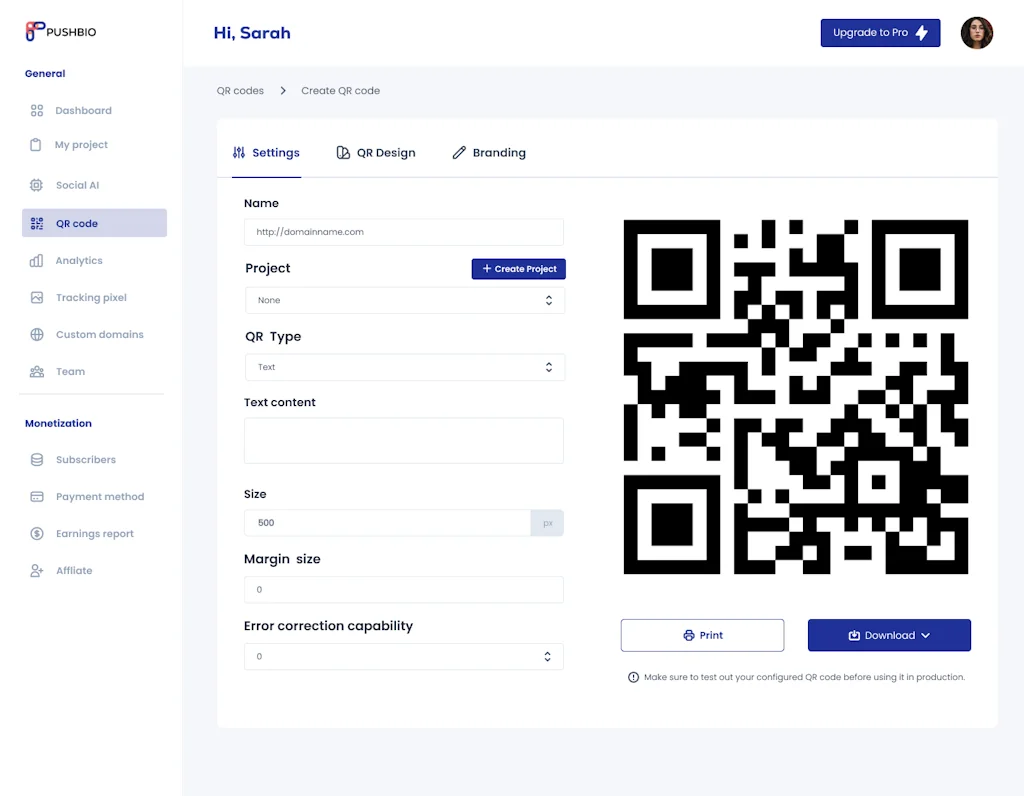The width and height of the screenshot is (1024, 796).
Task: Click the Name input field
Action: 404,232
